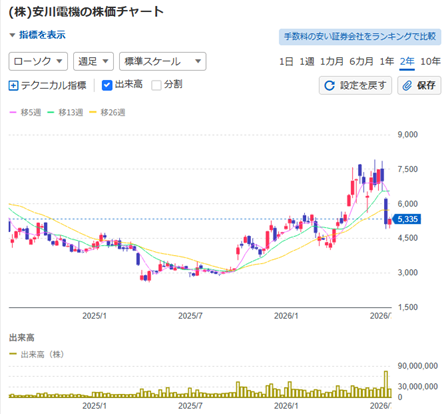Image resolution: width=446 pixels, height=414 pixels.
Task: Click the yellow 移26週 legend swatch
Action: click(x=93, y=113)
